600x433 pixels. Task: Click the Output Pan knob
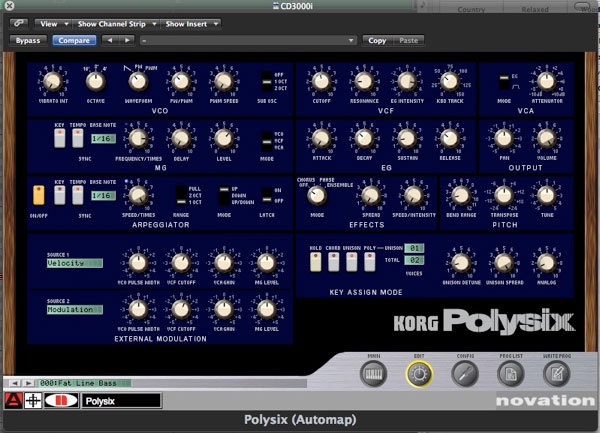(x=504, y=138)
